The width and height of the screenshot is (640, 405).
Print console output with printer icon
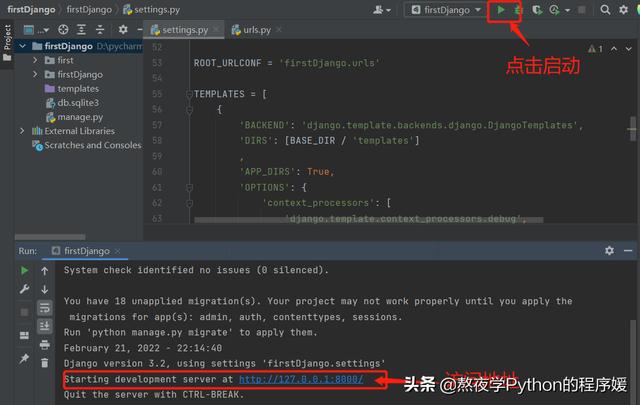click(44, 345)
